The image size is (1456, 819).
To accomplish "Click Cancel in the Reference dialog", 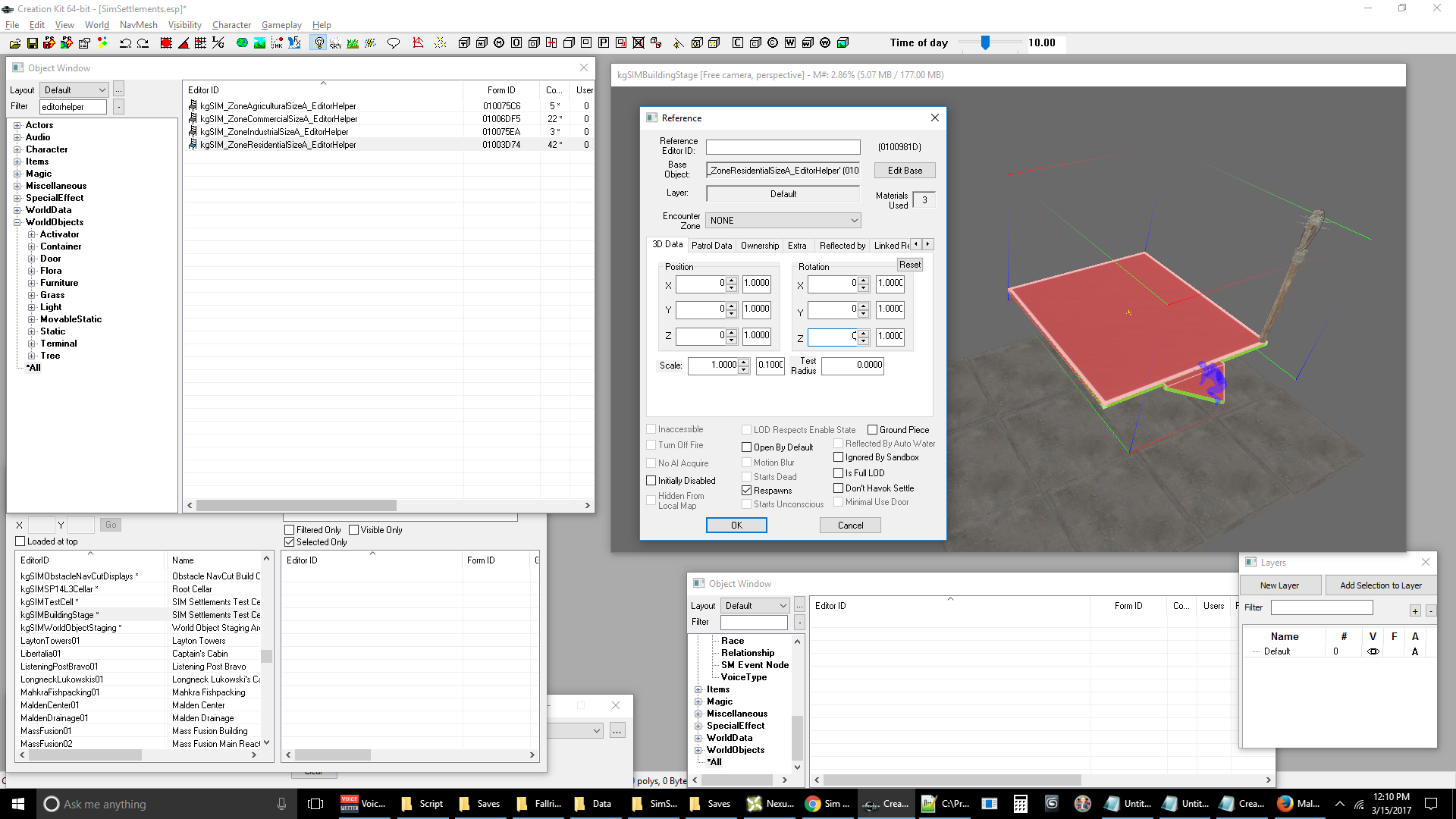I will pyautogui.click(x=850, y=526).
